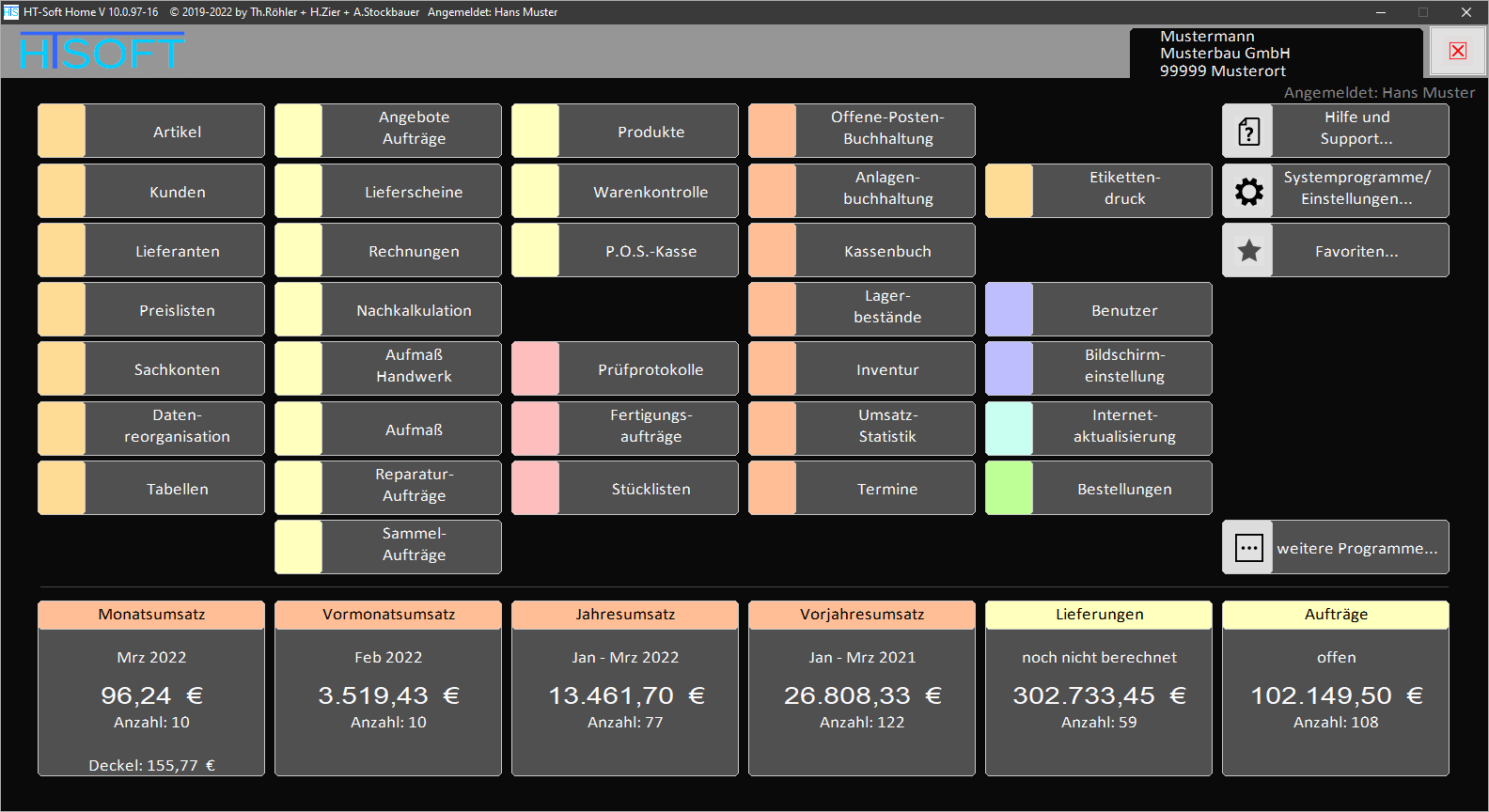The image size is (1489, 812).
Task: Open Offene-Posten-Buchhaltung
Action: coord(886,129)
